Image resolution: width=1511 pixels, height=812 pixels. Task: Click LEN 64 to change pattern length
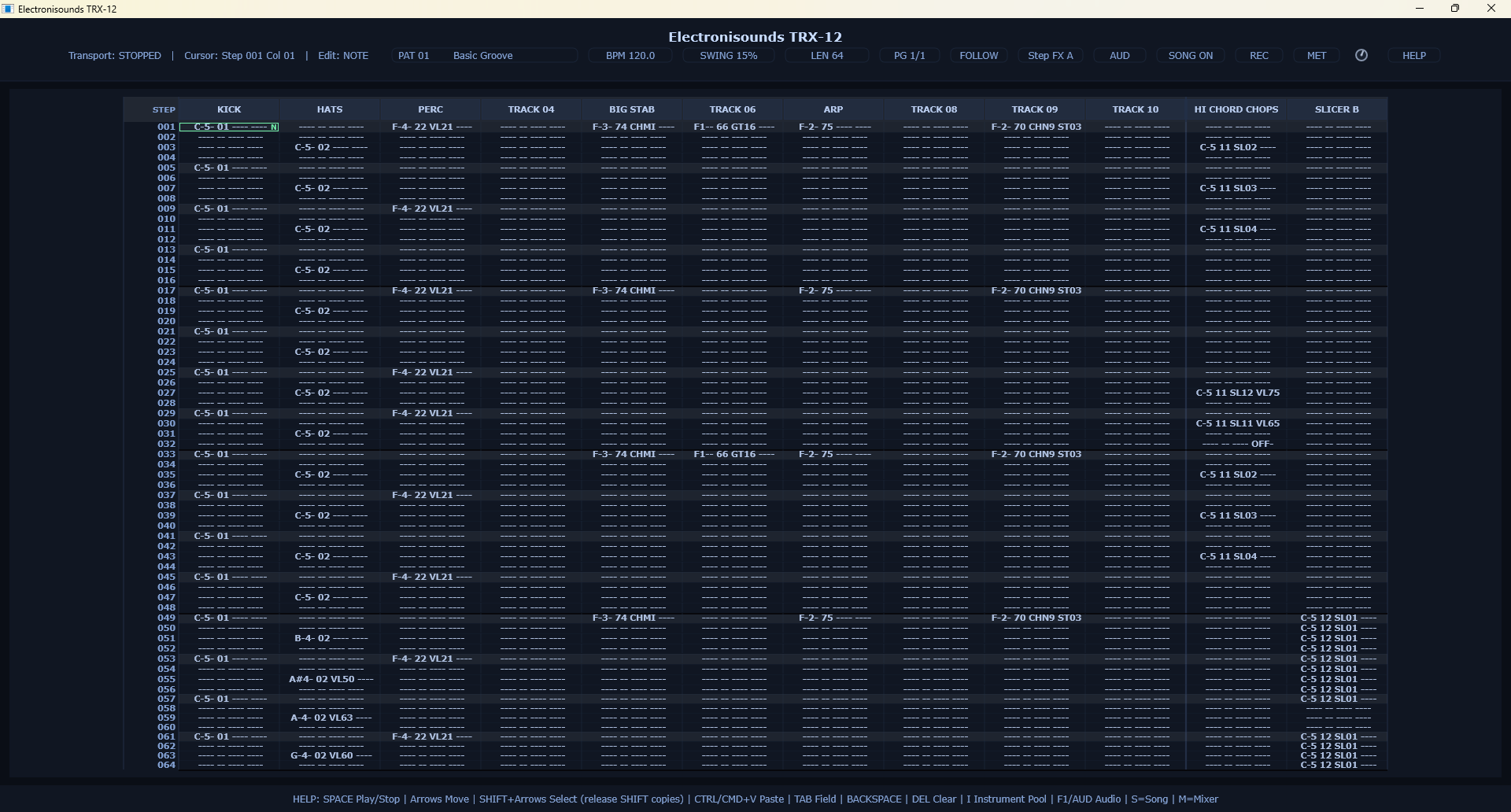click(826, 55)
